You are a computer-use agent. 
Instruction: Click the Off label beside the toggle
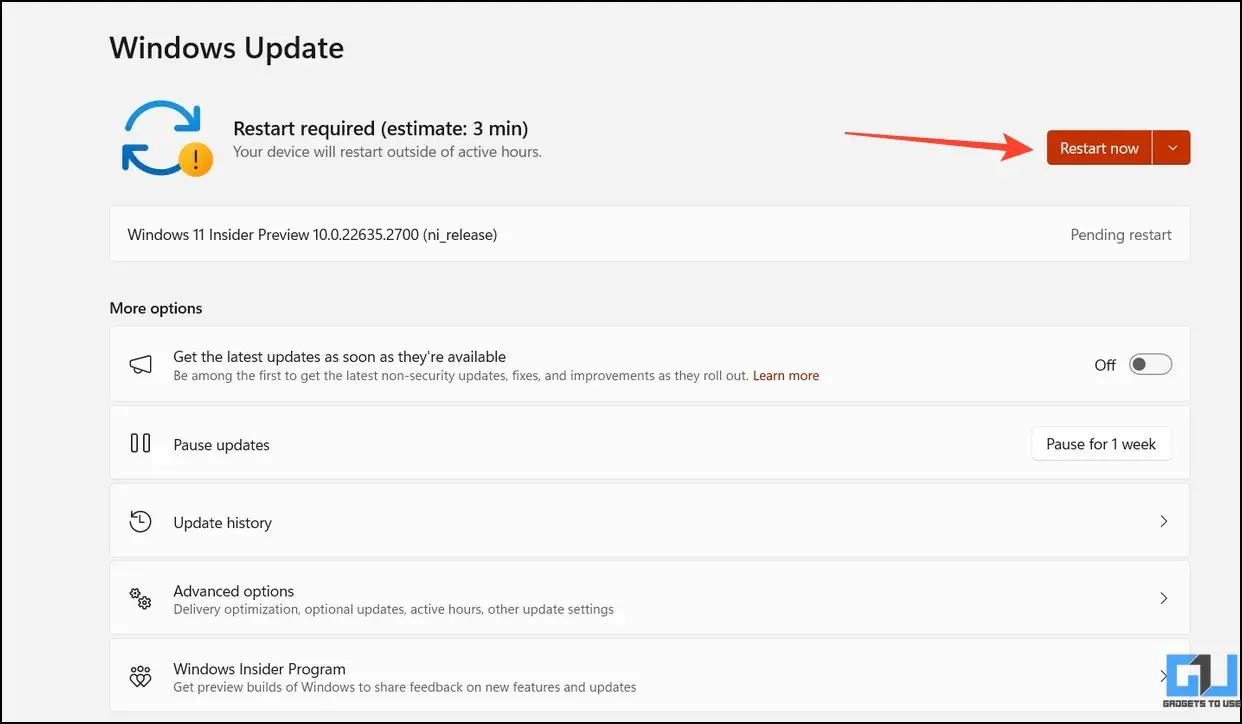(x=1105, y=365)
